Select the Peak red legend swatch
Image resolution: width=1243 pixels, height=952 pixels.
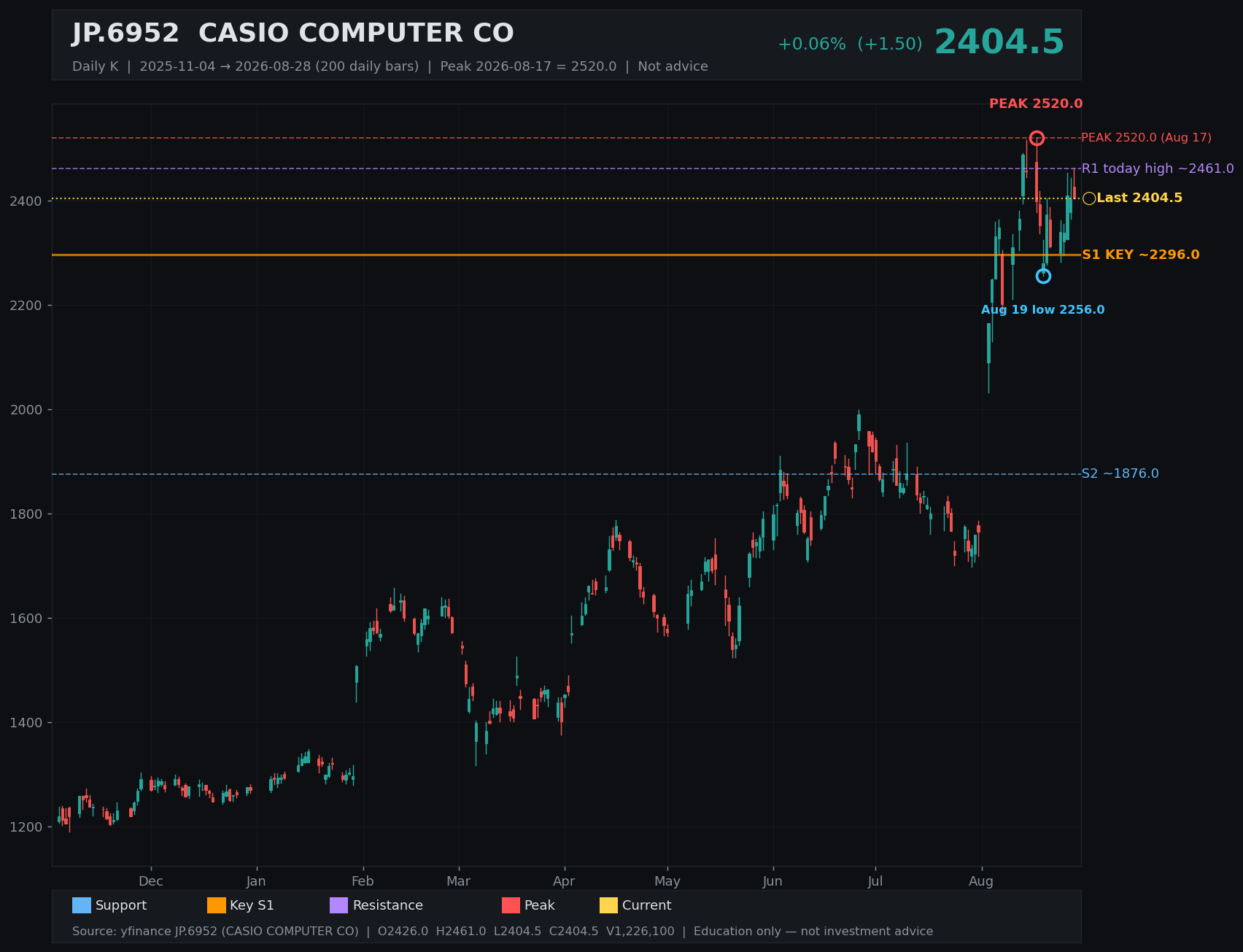(511, 905)
